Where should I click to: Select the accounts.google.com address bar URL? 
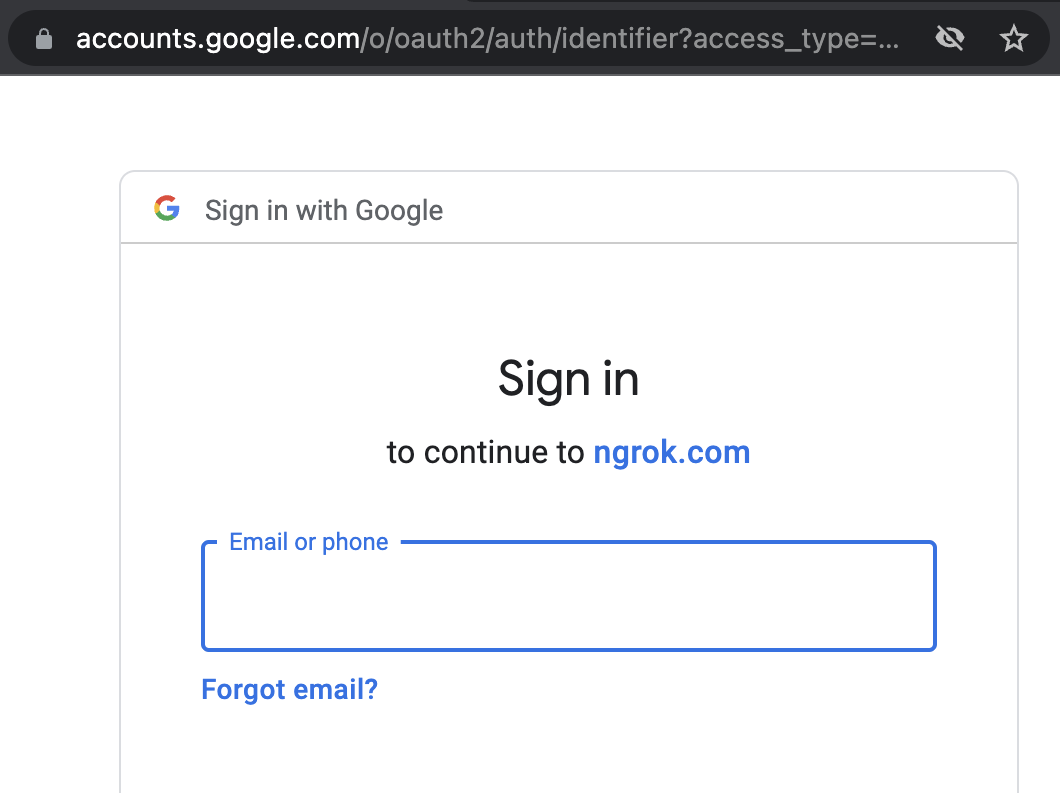click(487, 39)
